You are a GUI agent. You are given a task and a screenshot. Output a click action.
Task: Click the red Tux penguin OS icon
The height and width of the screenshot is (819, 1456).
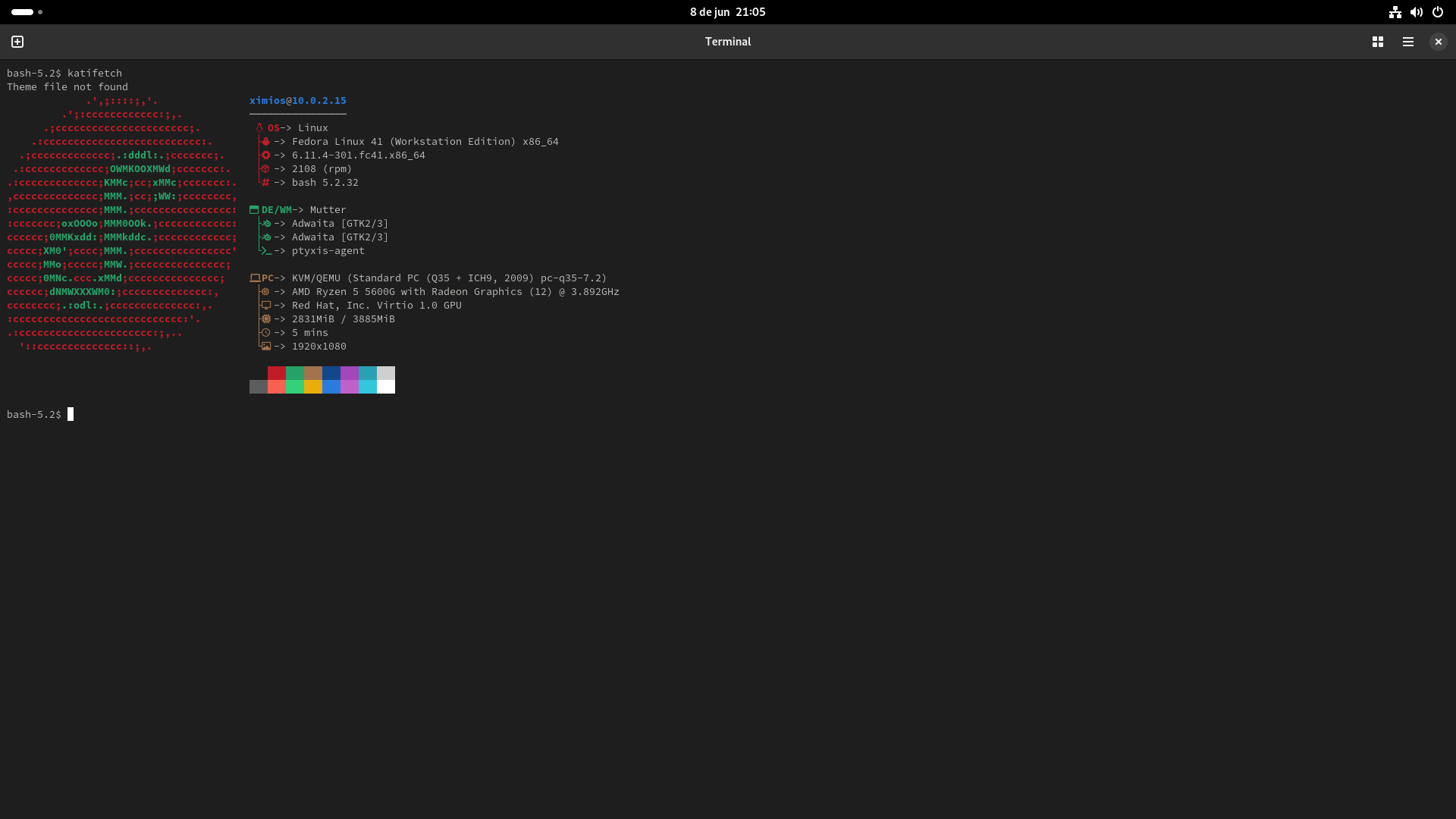pos(259,127)
